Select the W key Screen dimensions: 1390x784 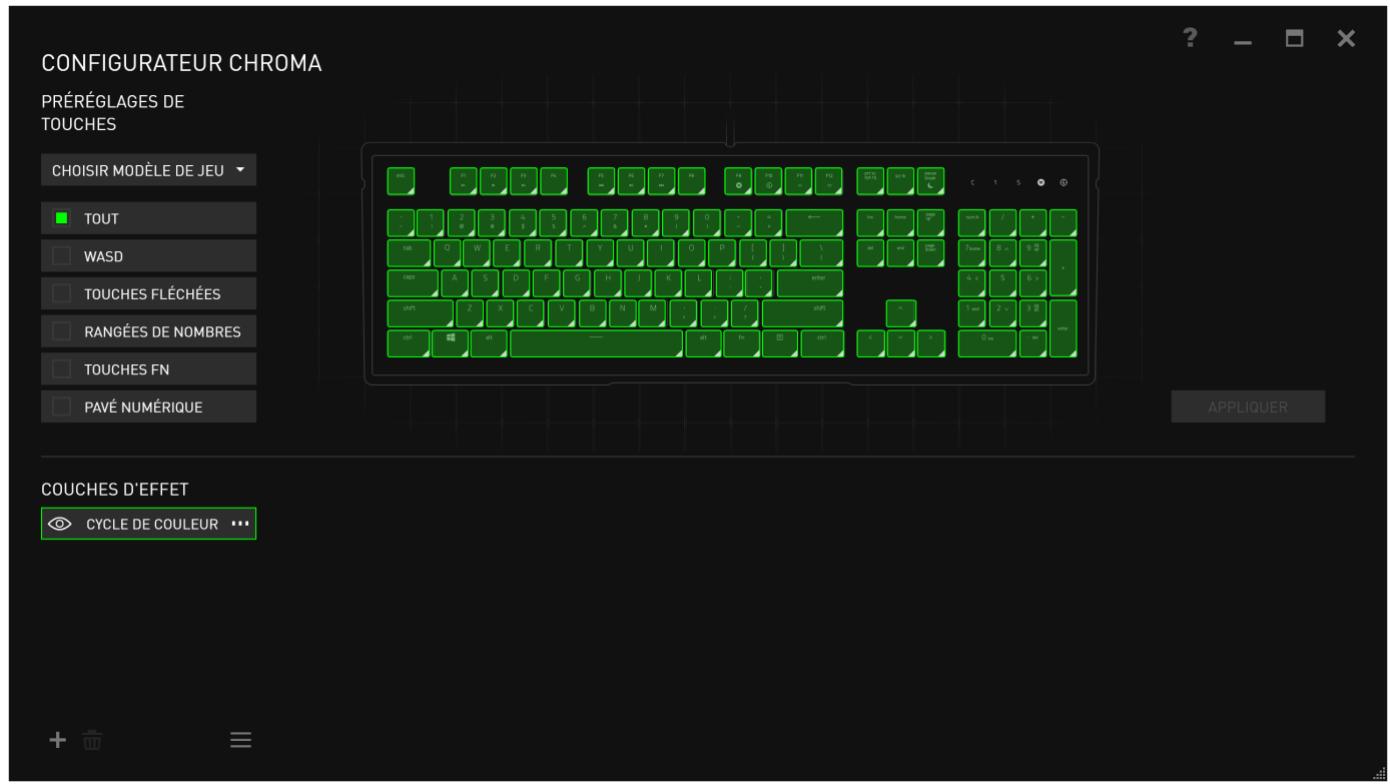pyautogui.click(x=478, y=253)
